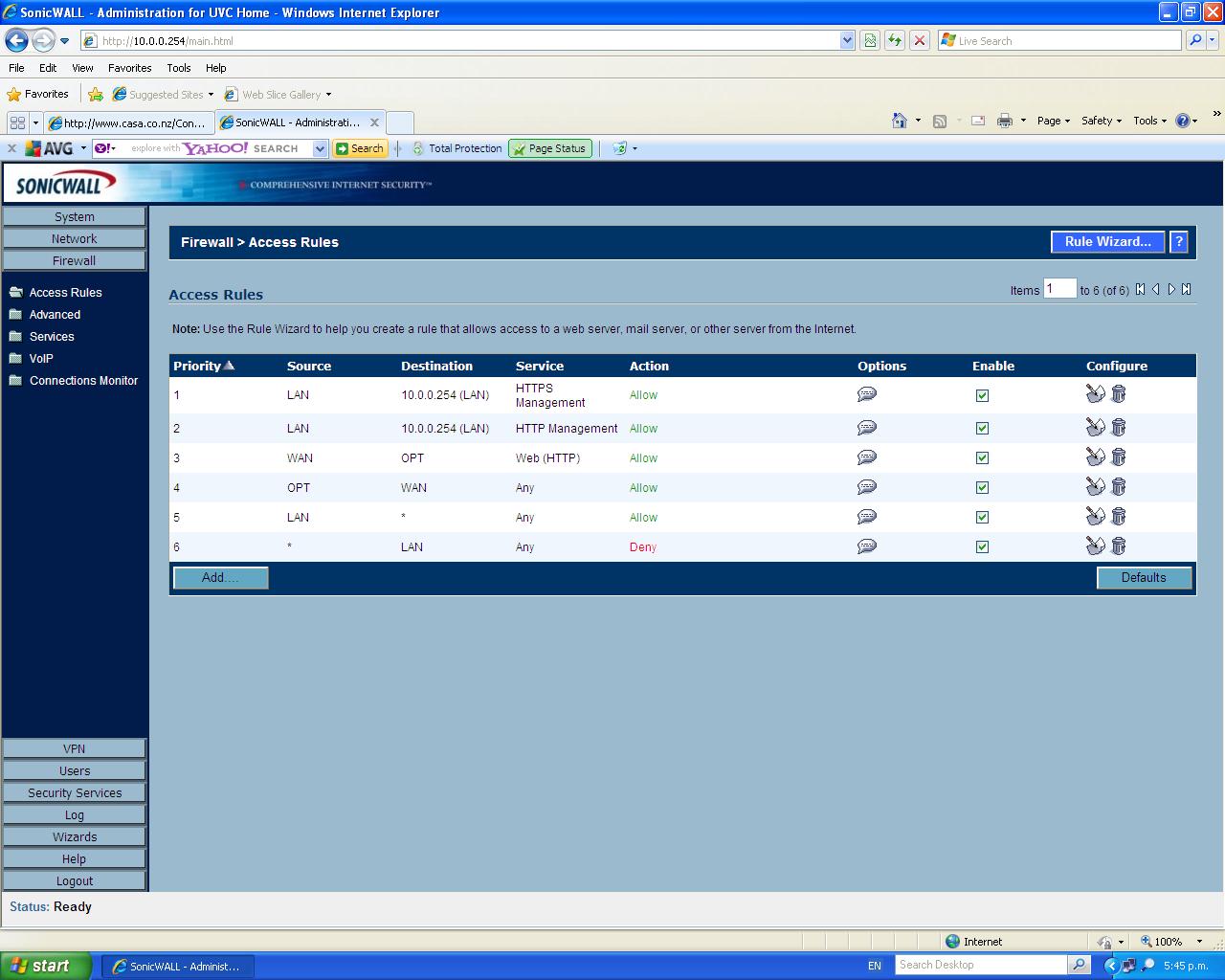Edit the HTTP Management rule
Viewport: 1225px width, 980px height.
pos(1096,427)
